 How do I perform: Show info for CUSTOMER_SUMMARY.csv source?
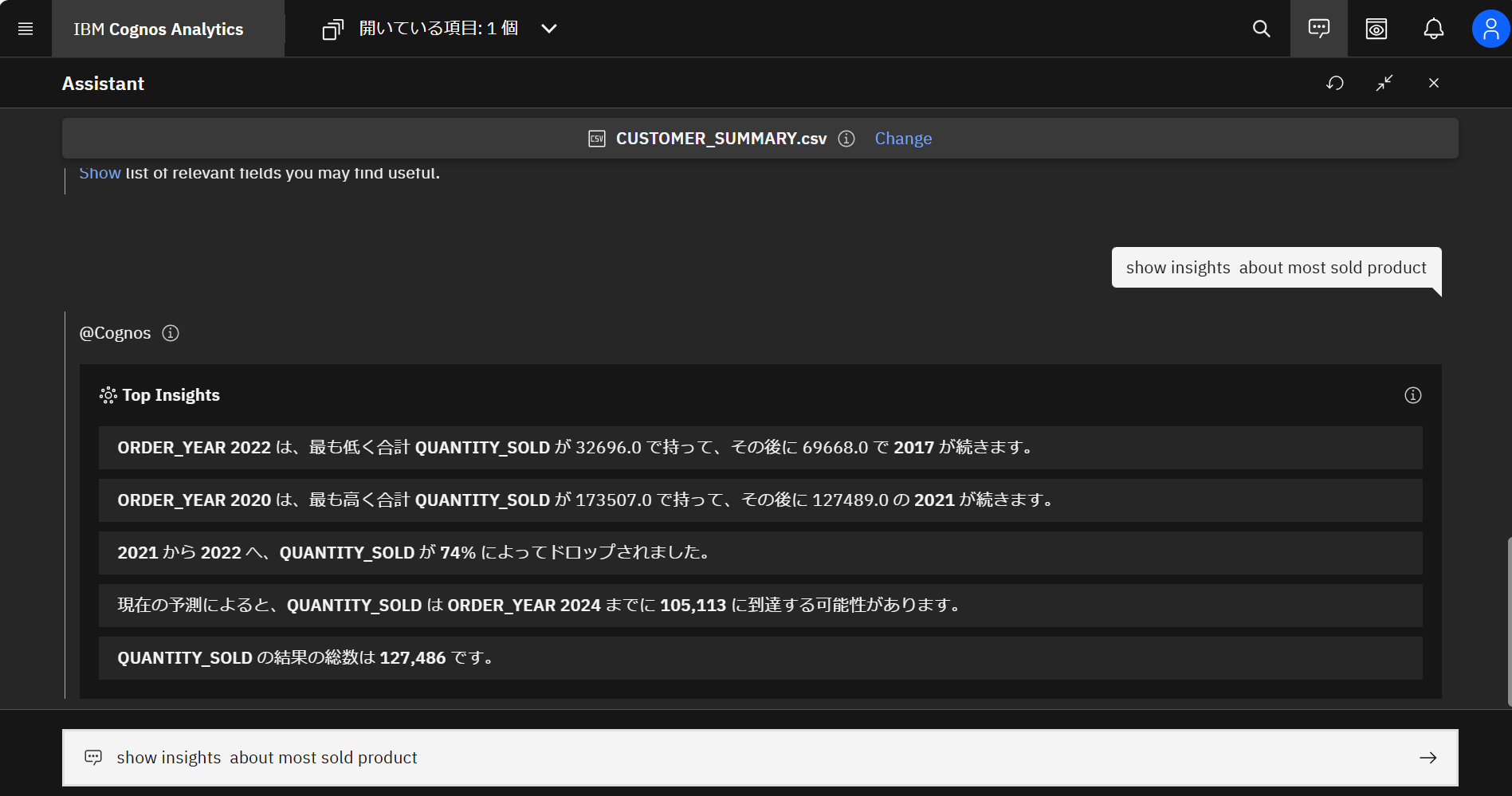tap(846, 139)
